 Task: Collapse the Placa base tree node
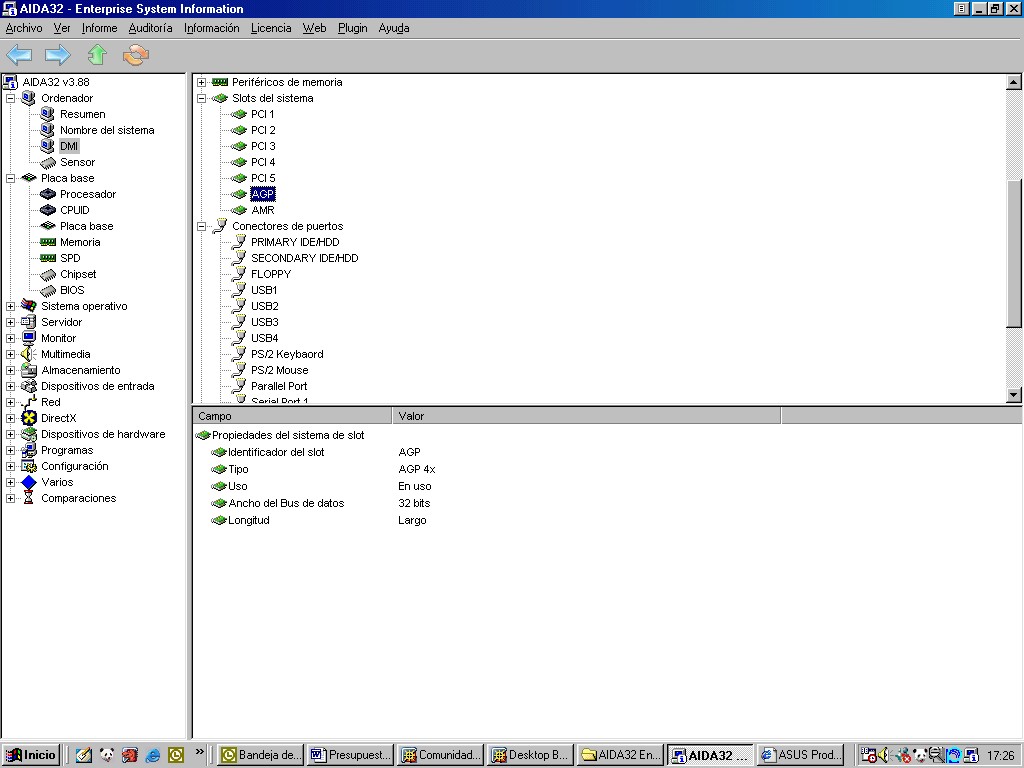(10, 178)
